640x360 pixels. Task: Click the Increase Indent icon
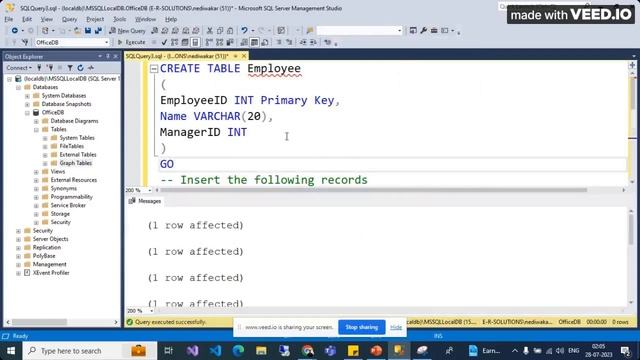click(313, 42)
